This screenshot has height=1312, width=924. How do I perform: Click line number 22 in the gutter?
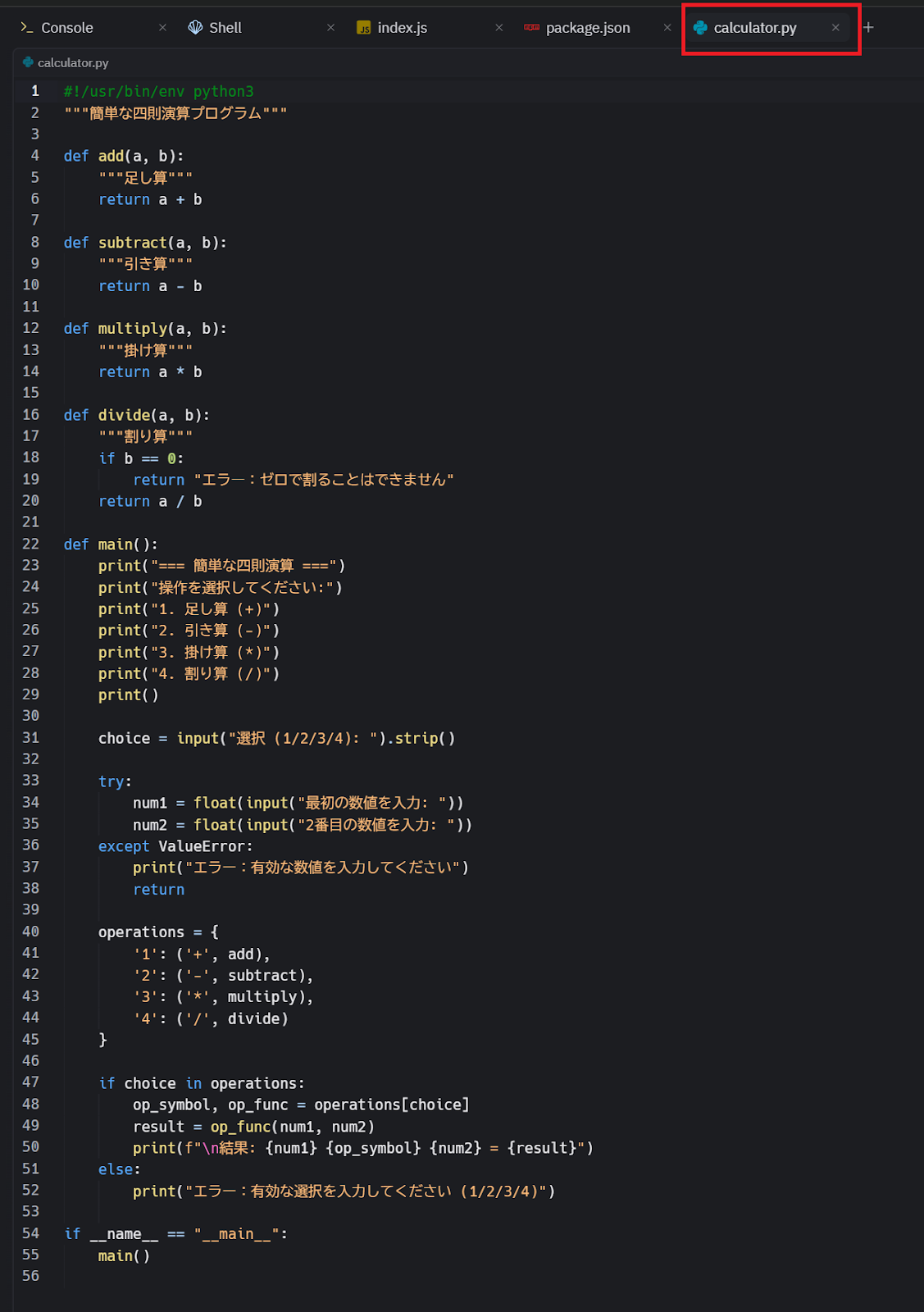[30, 544]
